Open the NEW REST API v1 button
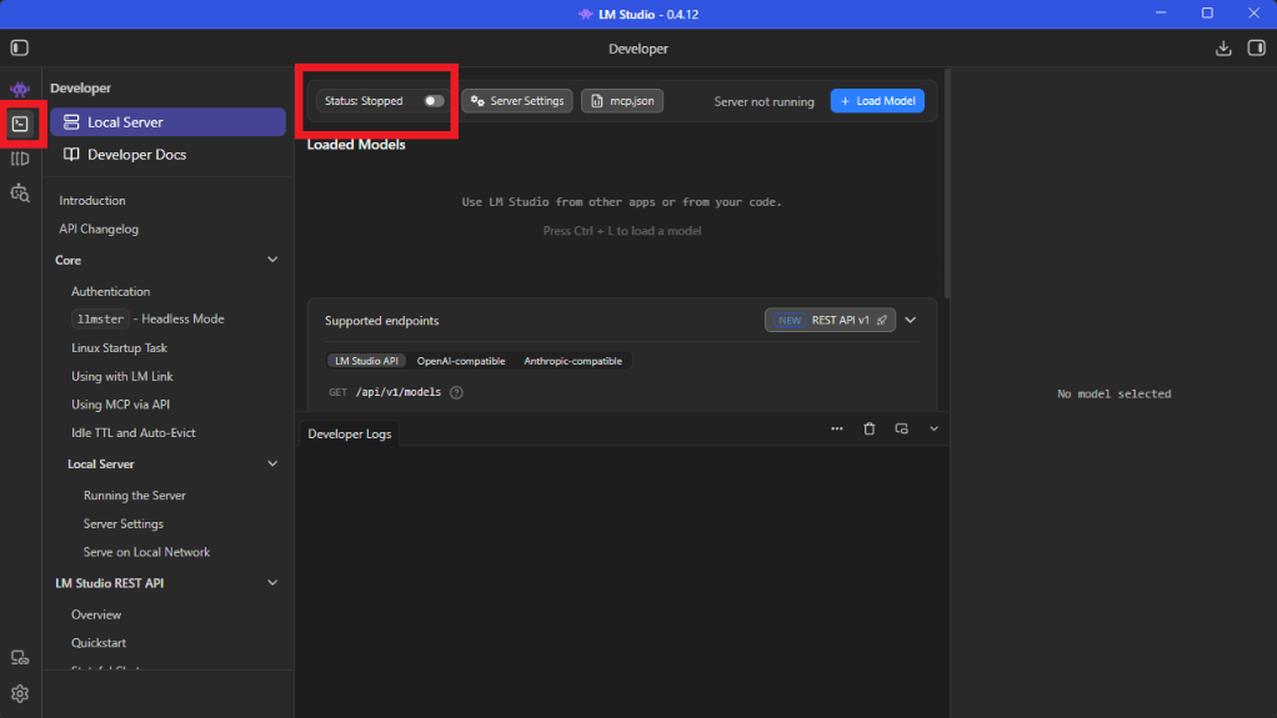The width and height of the screenshot is (1277, 718). click(x=830, y=321)
